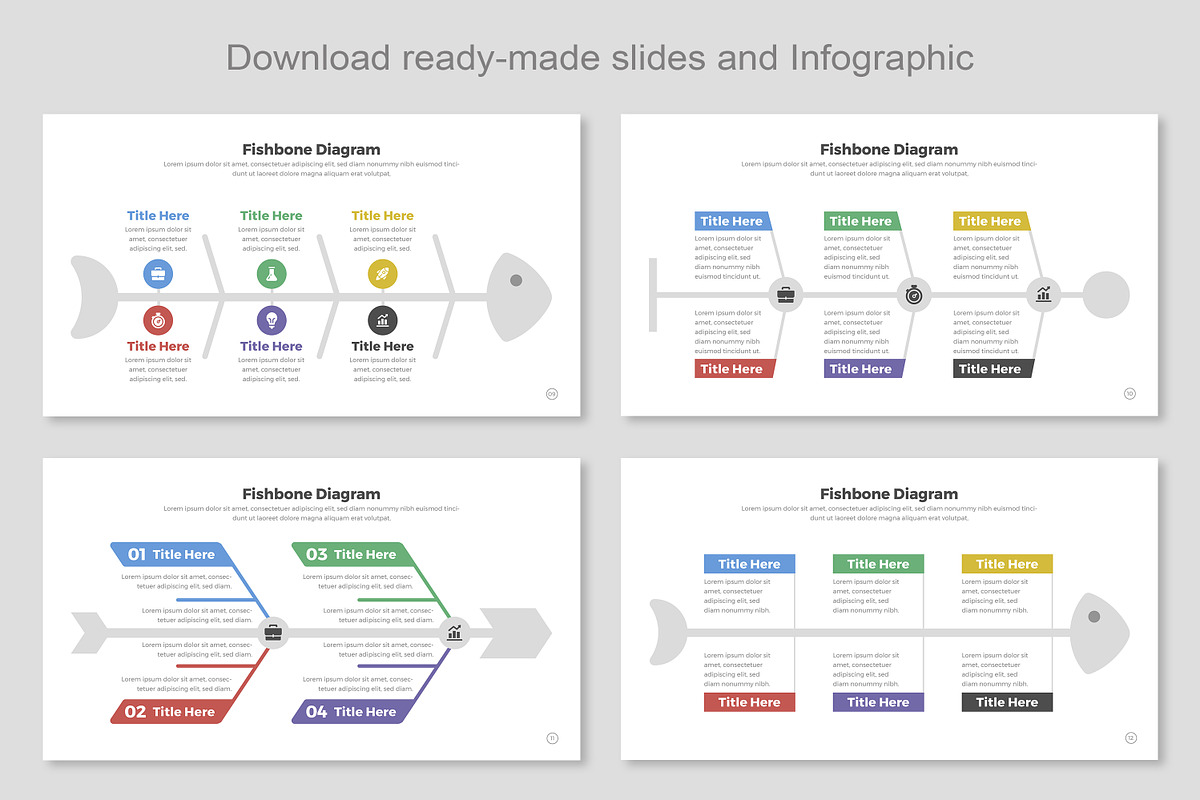
Task: Click the gray briefcase icon on slide 10
Action: point(786,295)
